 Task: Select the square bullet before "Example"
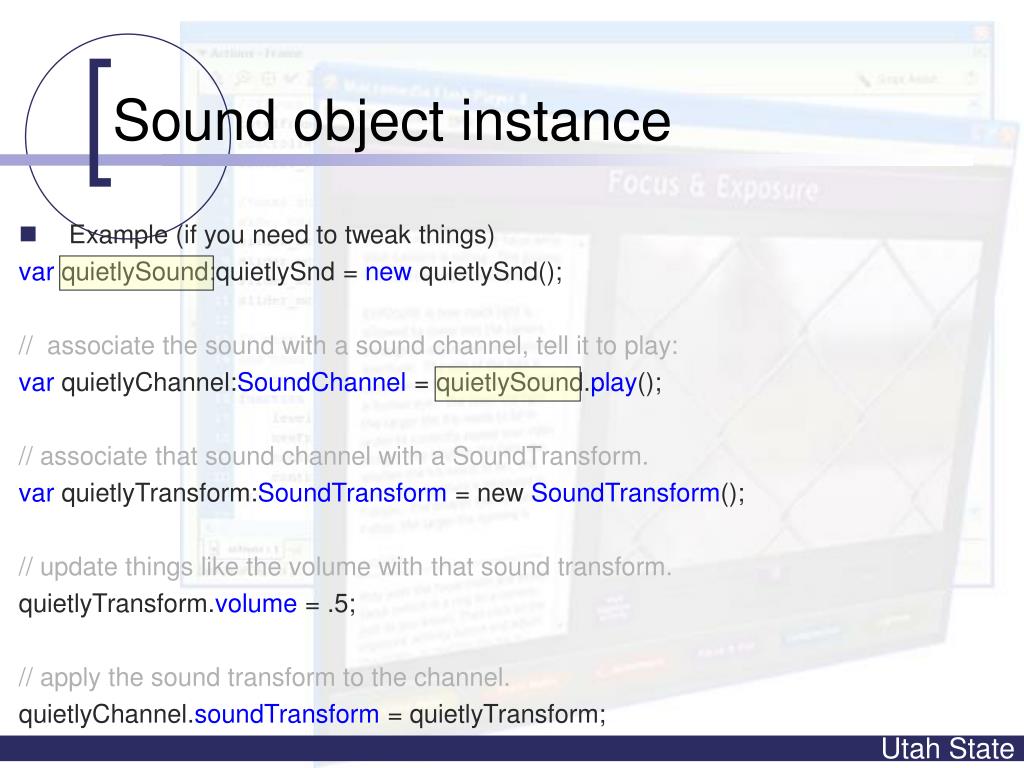coord(28,234)
